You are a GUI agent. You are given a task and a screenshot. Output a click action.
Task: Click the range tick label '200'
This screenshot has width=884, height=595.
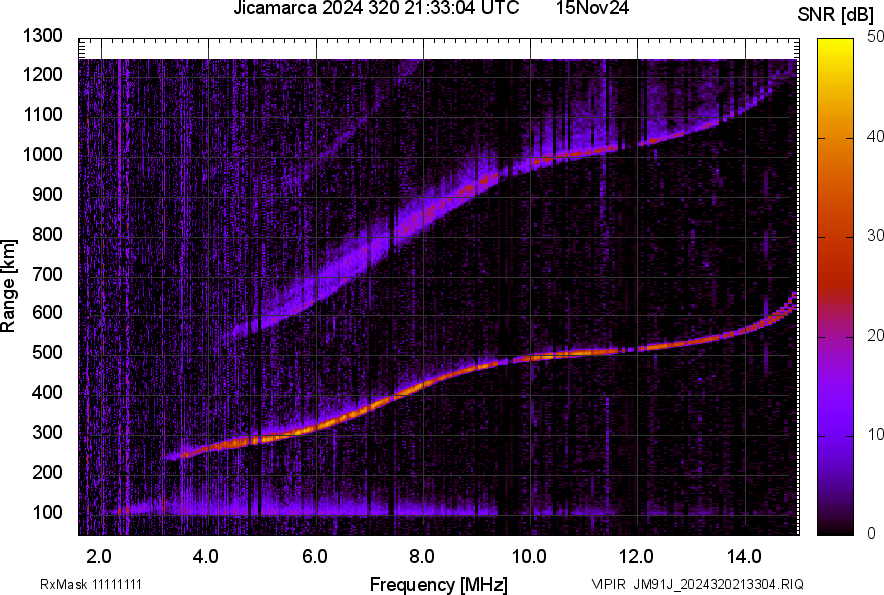pyautogui.click(x=47, y=472)
